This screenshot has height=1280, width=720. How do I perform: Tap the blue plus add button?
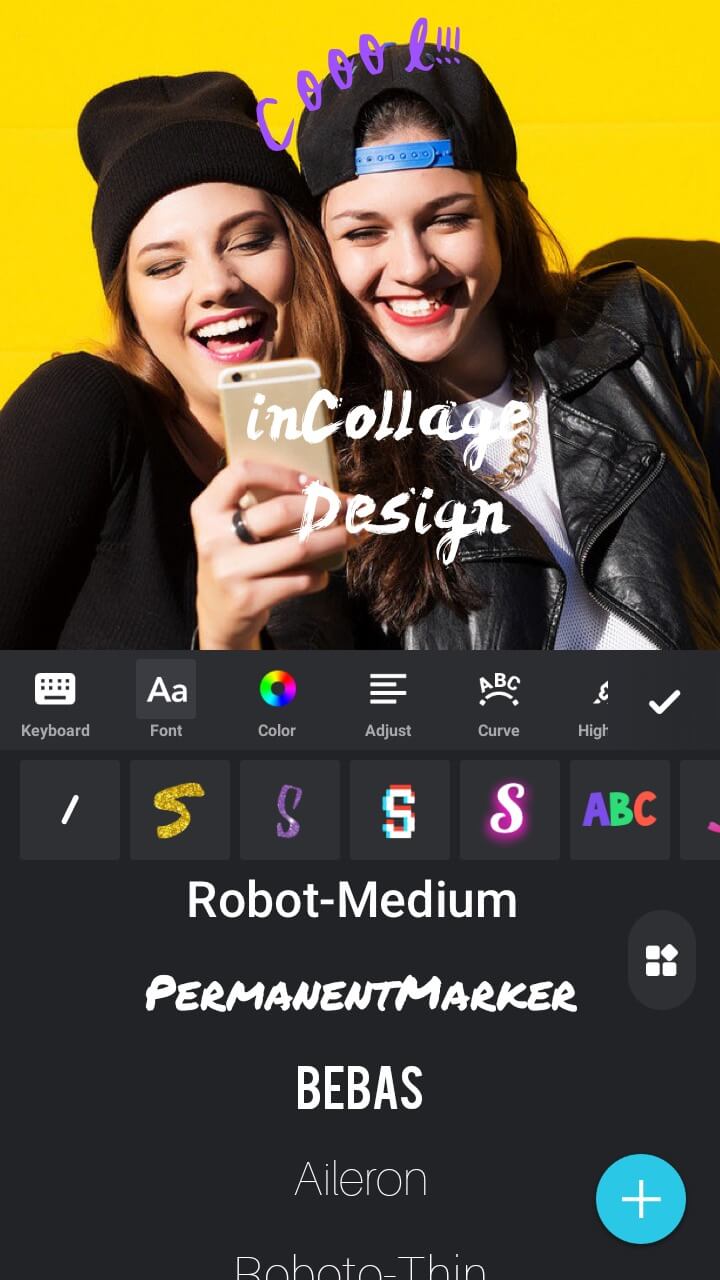[x=641, y=1199]
